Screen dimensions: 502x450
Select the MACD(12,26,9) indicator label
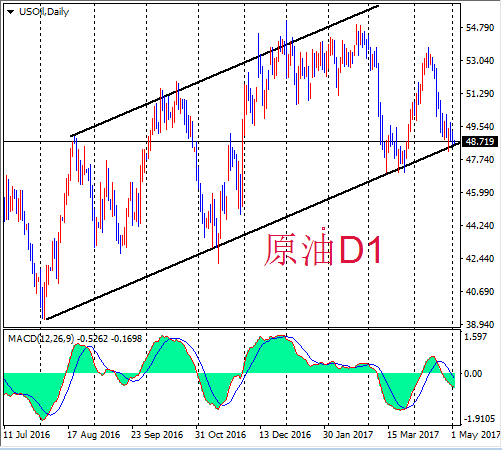pos(41,339)
